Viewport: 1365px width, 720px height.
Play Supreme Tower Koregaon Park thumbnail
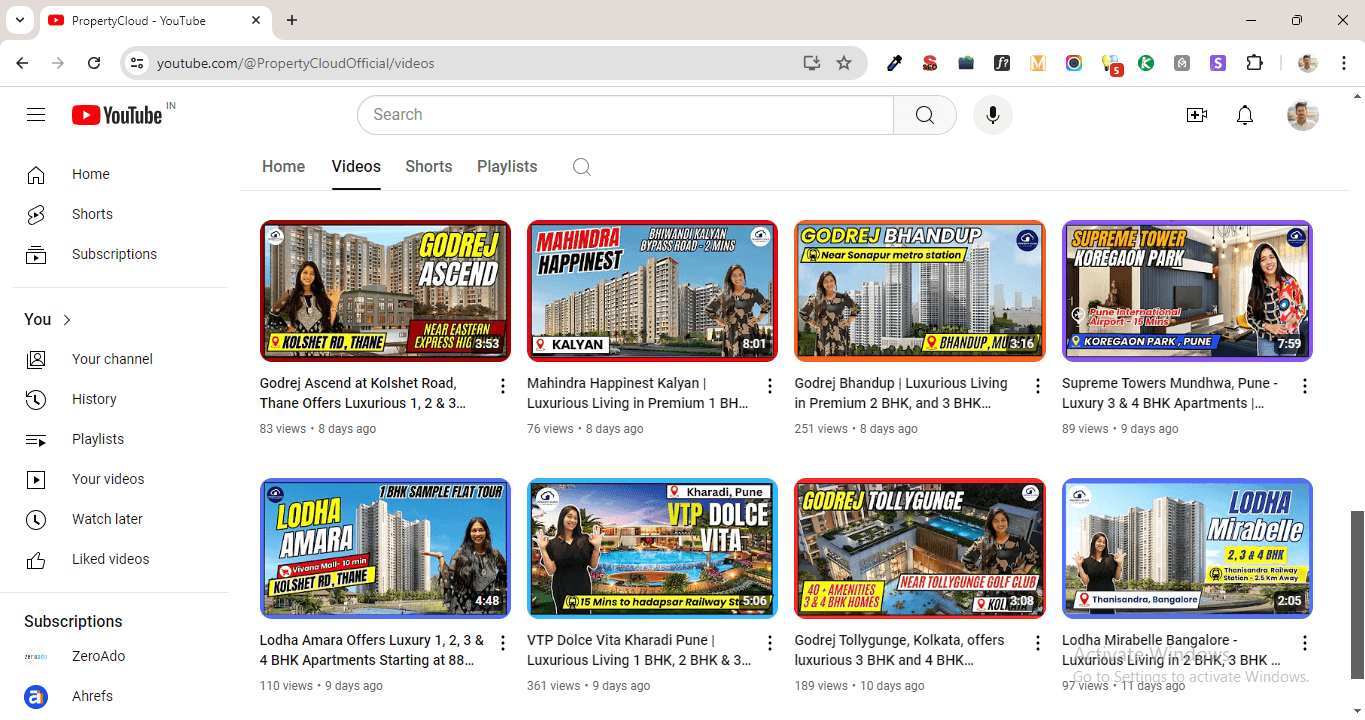tap(1187, 291)
